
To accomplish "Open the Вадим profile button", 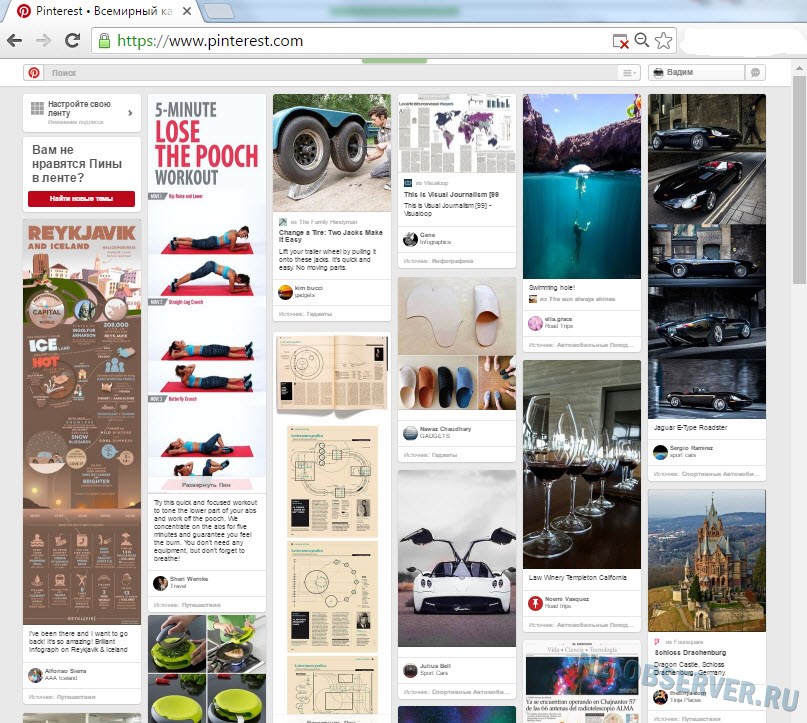I will (696, 73).
